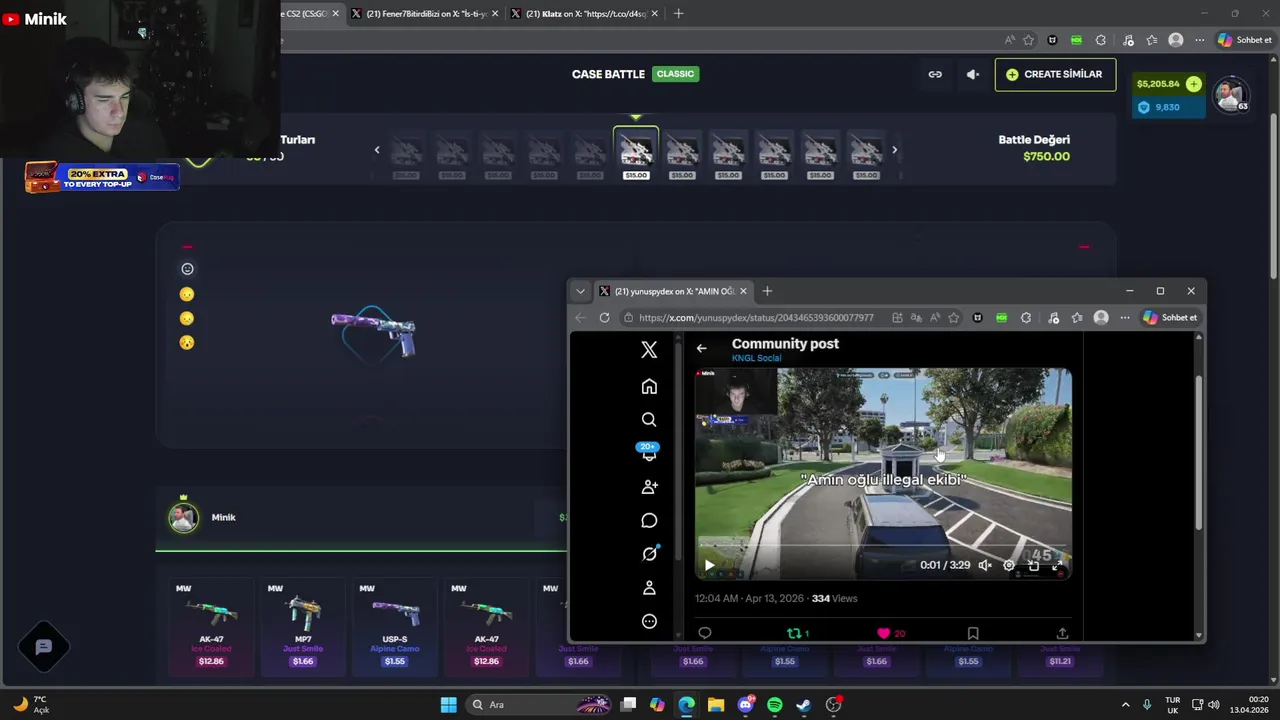Seek on the video progress bar
The height and width of the screenshot is (720, 1280).
[883, 546]
